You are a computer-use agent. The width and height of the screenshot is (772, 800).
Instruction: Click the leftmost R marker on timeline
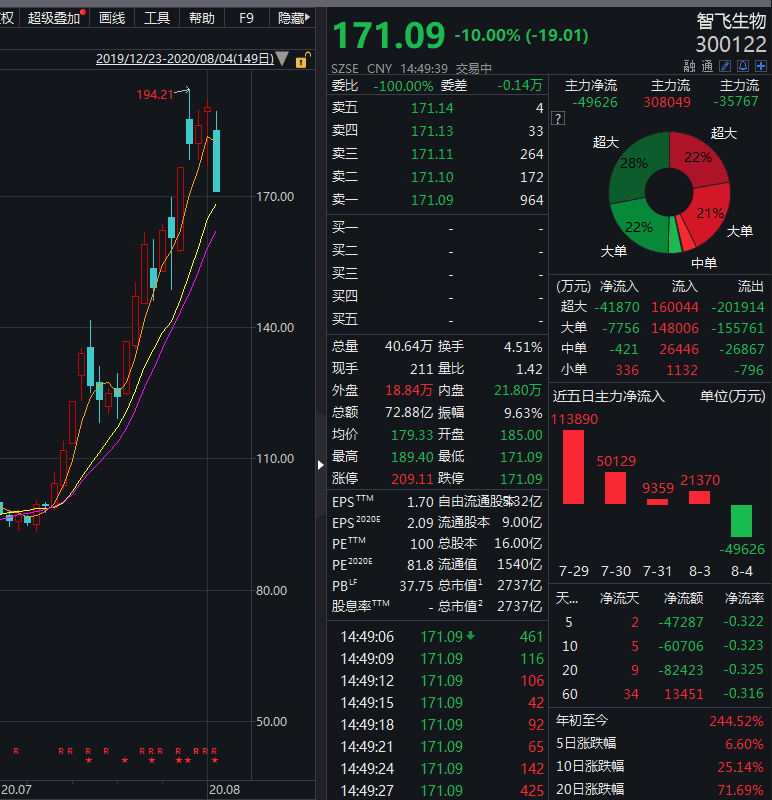click(x=15, y=750)
